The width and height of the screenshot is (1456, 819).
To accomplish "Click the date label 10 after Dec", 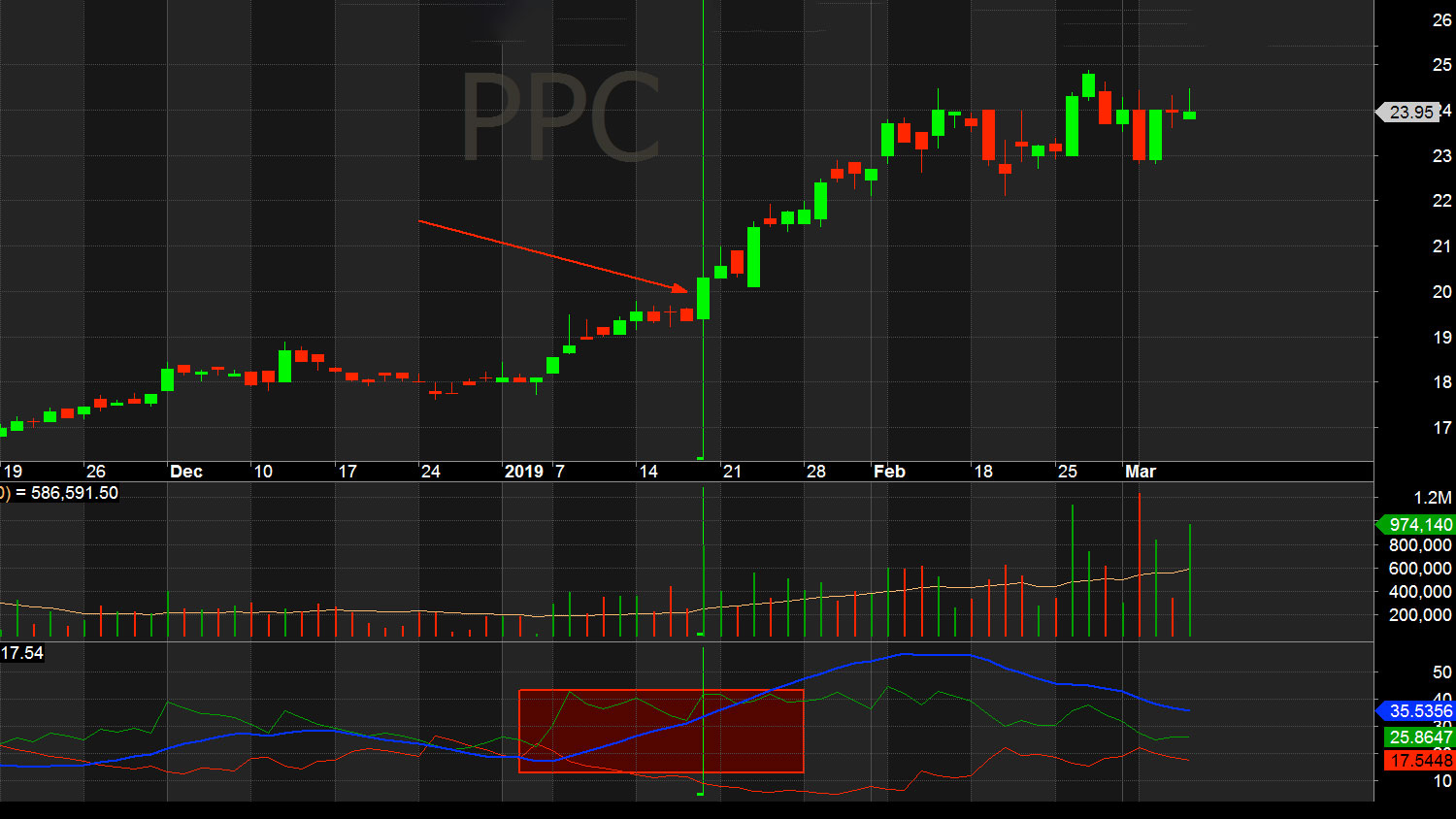I will [263, 472].
